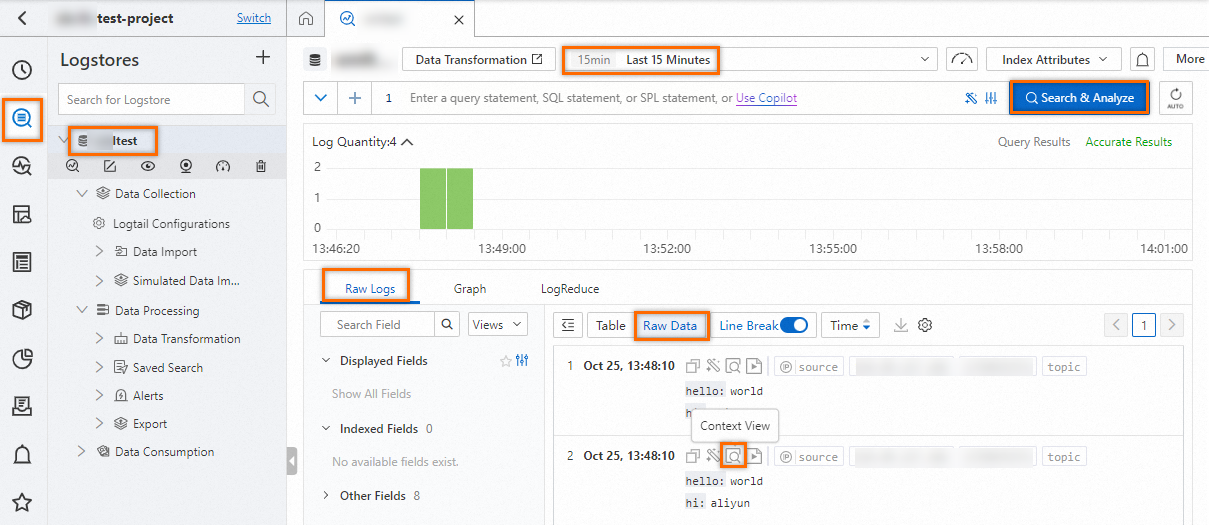This screenshot has height=525, width=1209.
Task: Download logs using the download icon
Action: point(900,325)
